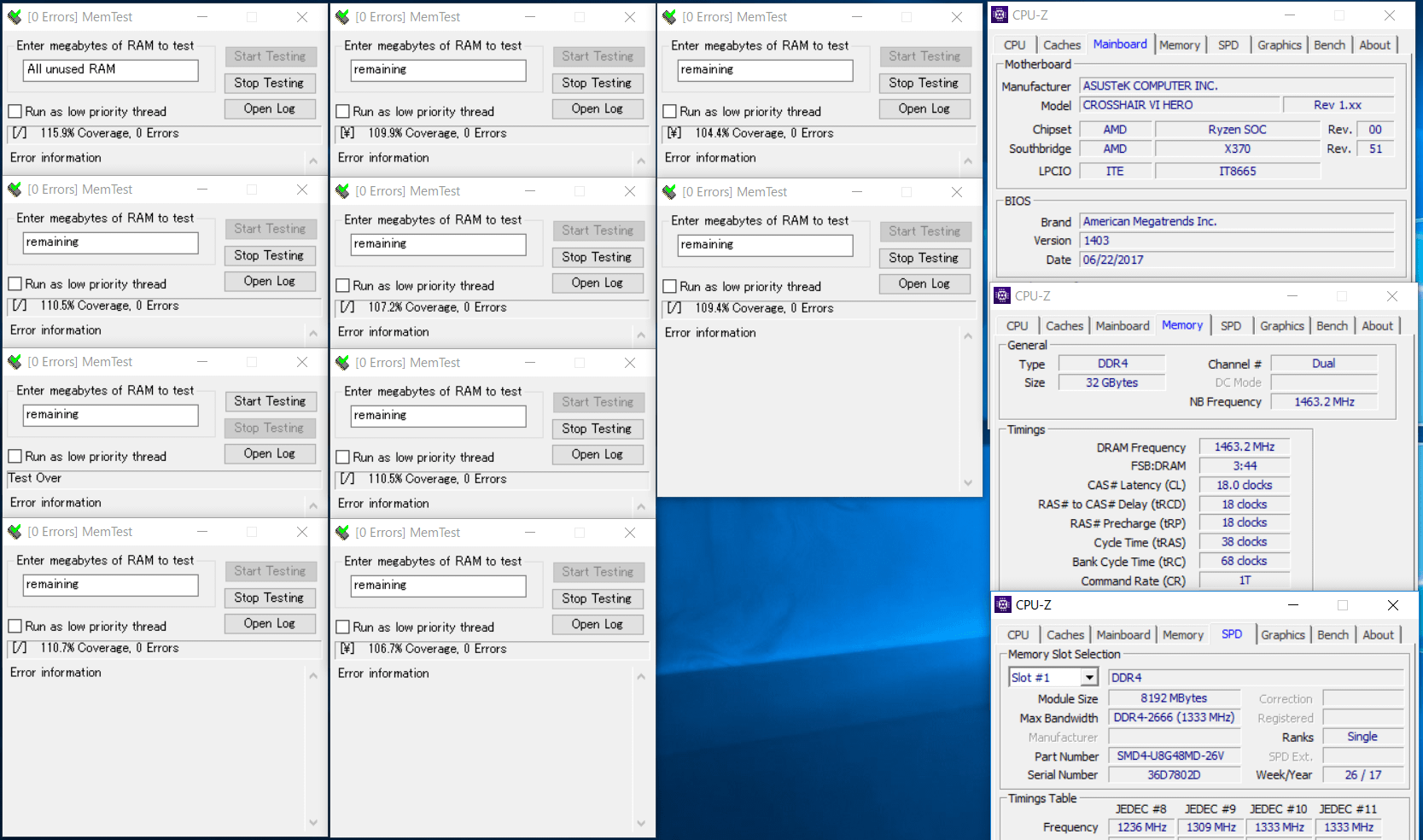The width and height of the screenshot is (1423, 840).
Task: Click the BIOS version 1403 value
Action: [x=1096, y=241]
